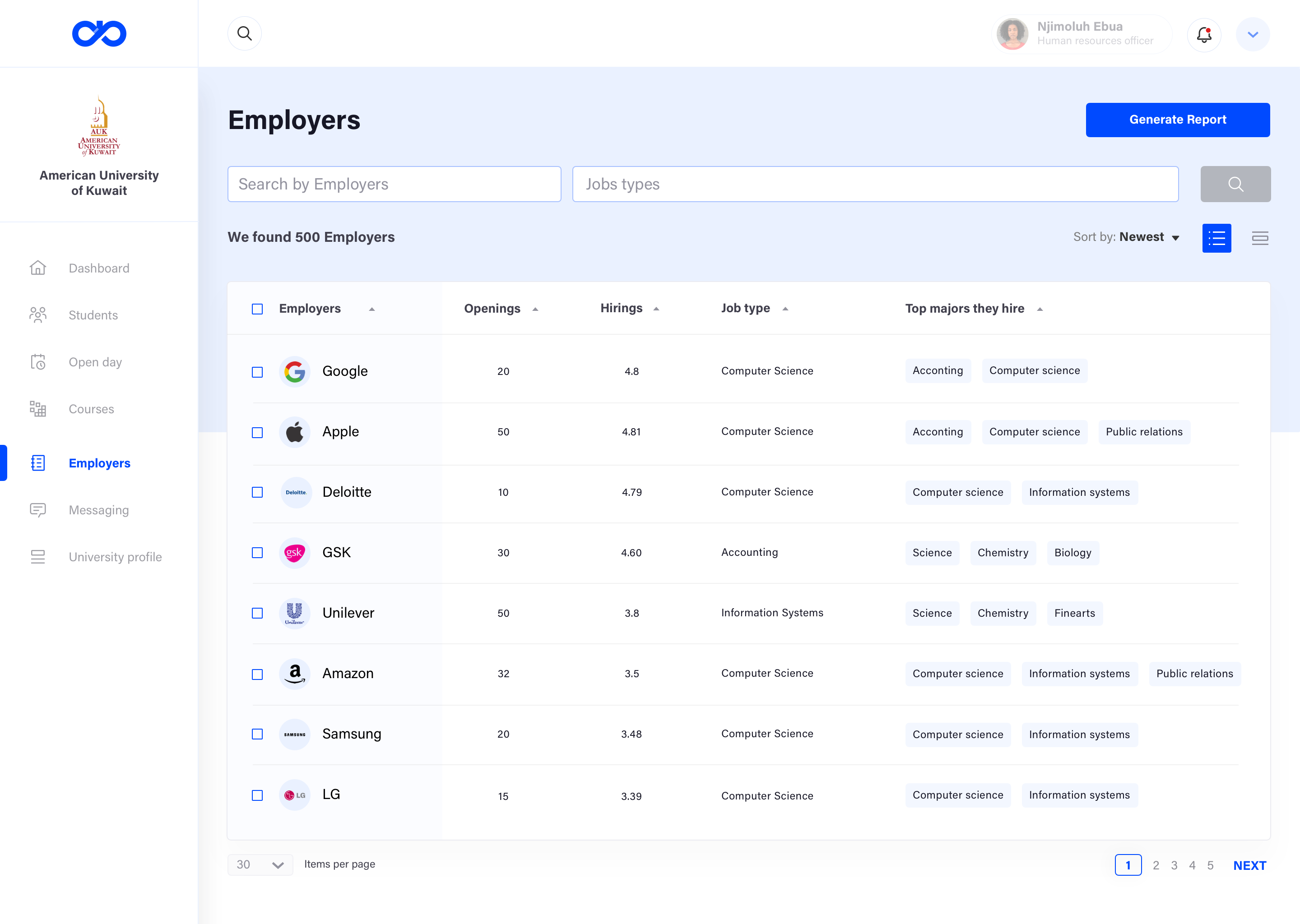Viewport: 1300px width, 924px height.
Task: Select the Open day calendar icon
Action: [x=37, y=362]
